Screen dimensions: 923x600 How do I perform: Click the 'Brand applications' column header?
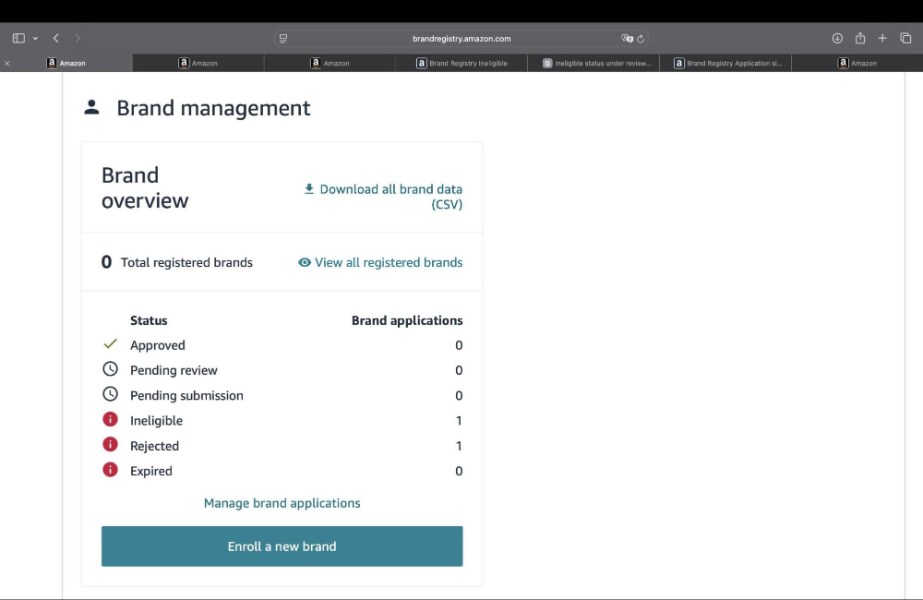point(407,321)
